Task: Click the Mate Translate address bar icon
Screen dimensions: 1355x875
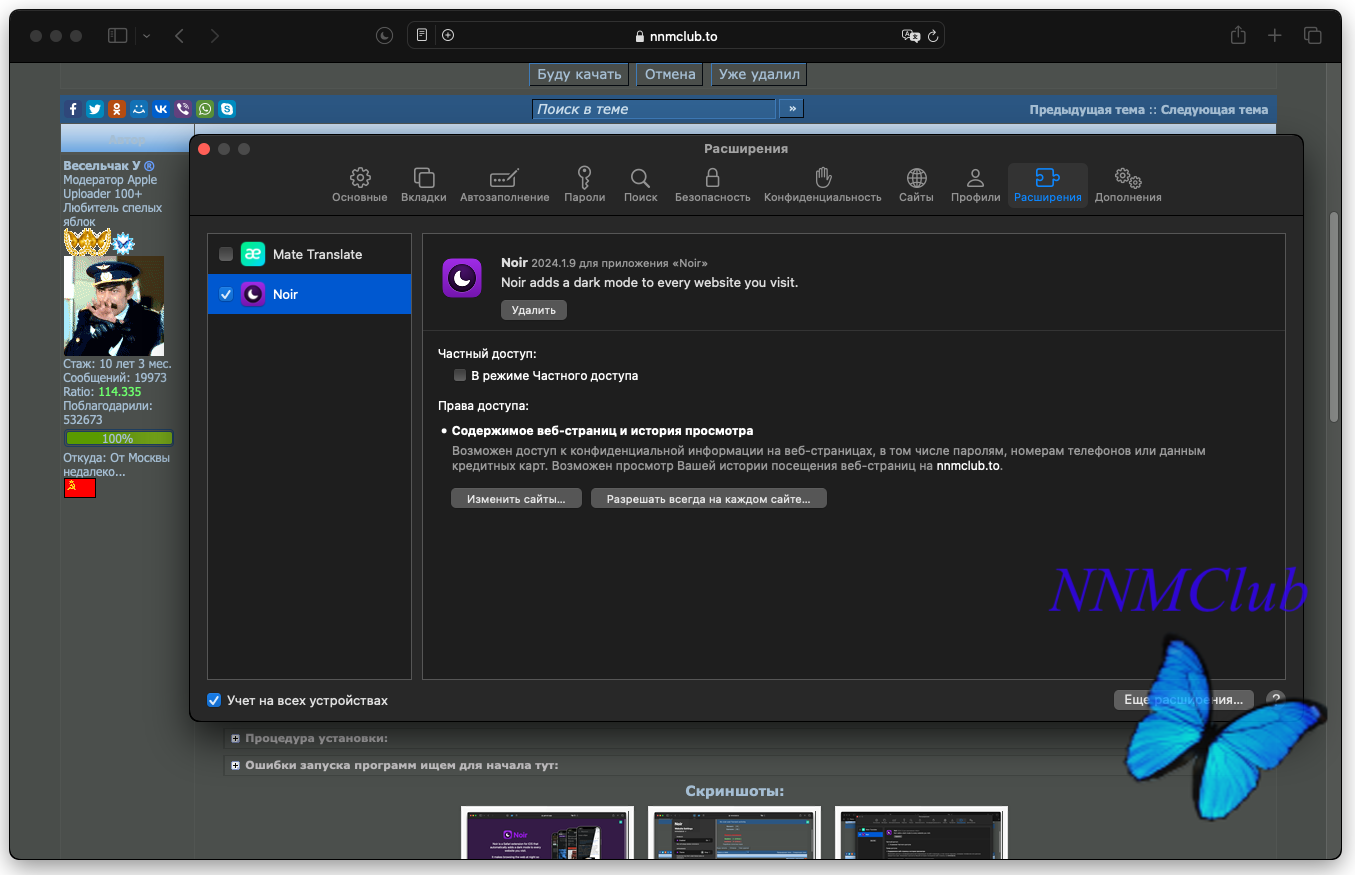Action: [x=910, y=35]
